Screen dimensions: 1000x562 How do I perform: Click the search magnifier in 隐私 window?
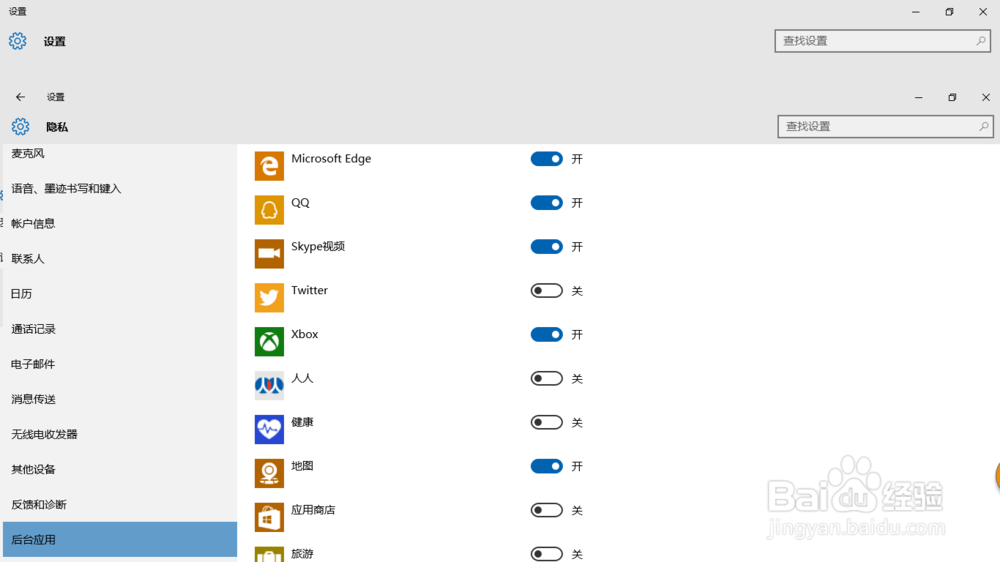tap(983, 126)
